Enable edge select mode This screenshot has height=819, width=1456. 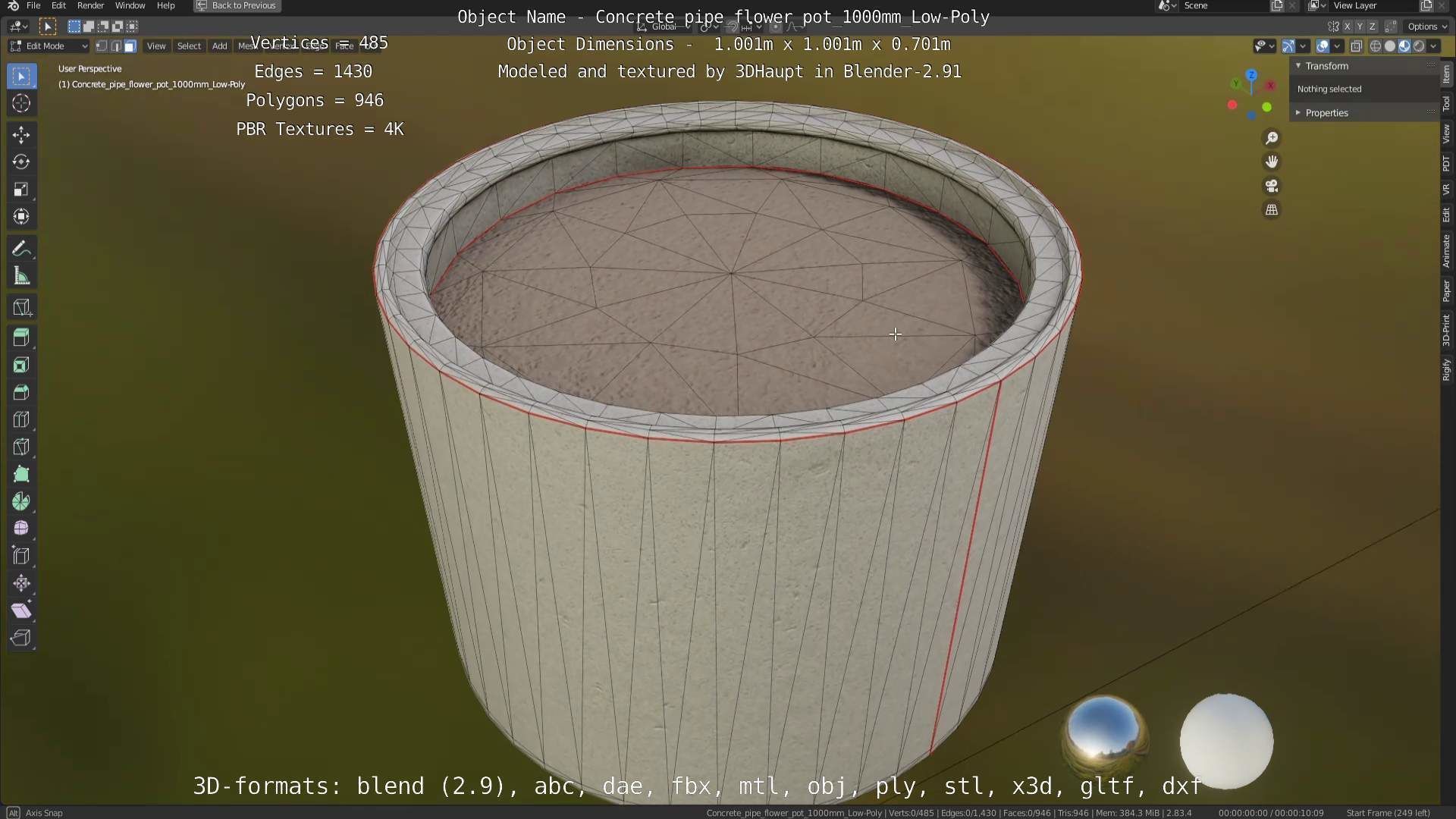click(x=116, y=46)
